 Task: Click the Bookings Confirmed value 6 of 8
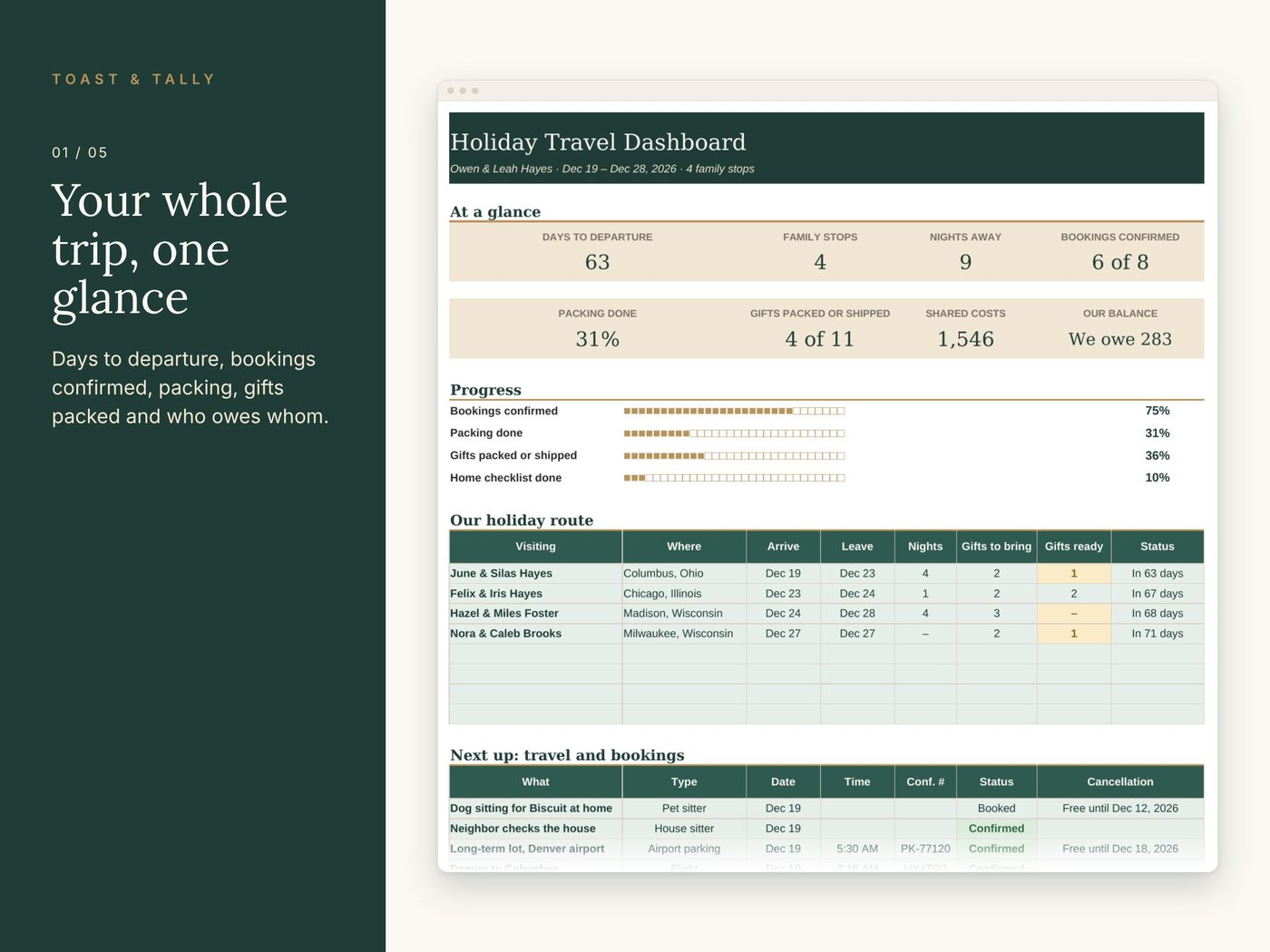click(x=1120, y=262)
